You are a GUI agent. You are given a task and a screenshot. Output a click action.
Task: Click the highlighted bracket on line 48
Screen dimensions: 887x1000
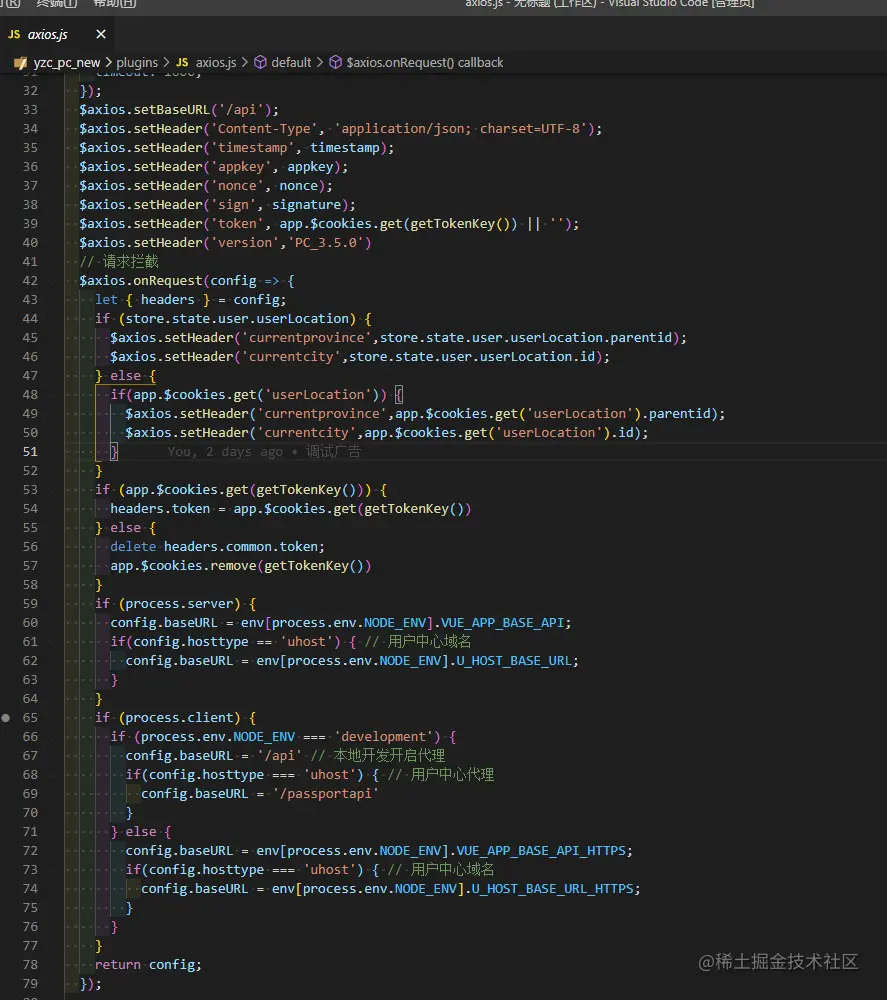[x=399, y=395]
